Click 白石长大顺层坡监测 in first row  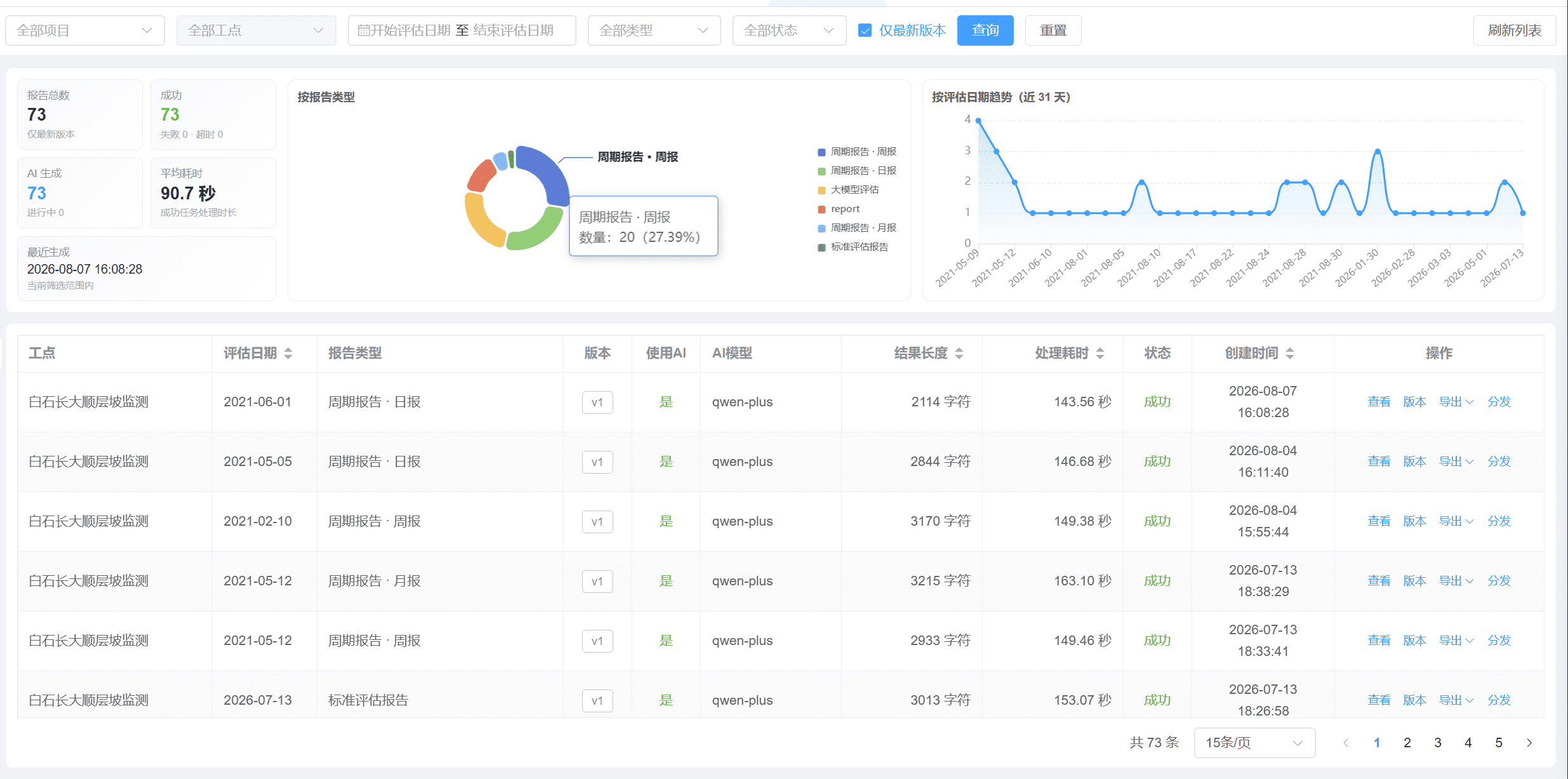click(x=89, y=402)
